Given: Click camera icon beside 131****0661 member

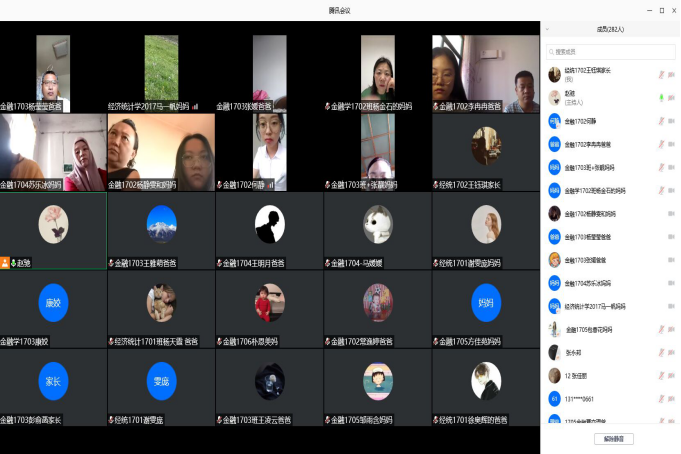Looking at the screenshot, I should point(671,398).
